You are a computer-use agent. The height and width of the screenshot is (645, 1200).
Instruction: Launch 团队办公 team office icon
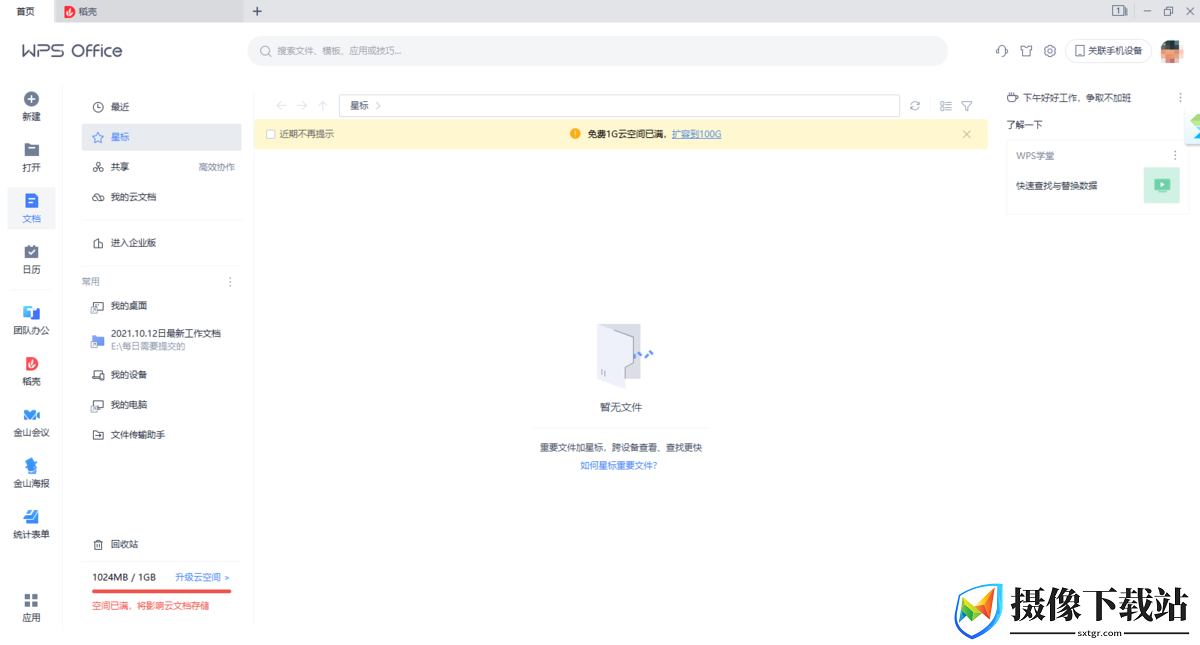[31, 313]
